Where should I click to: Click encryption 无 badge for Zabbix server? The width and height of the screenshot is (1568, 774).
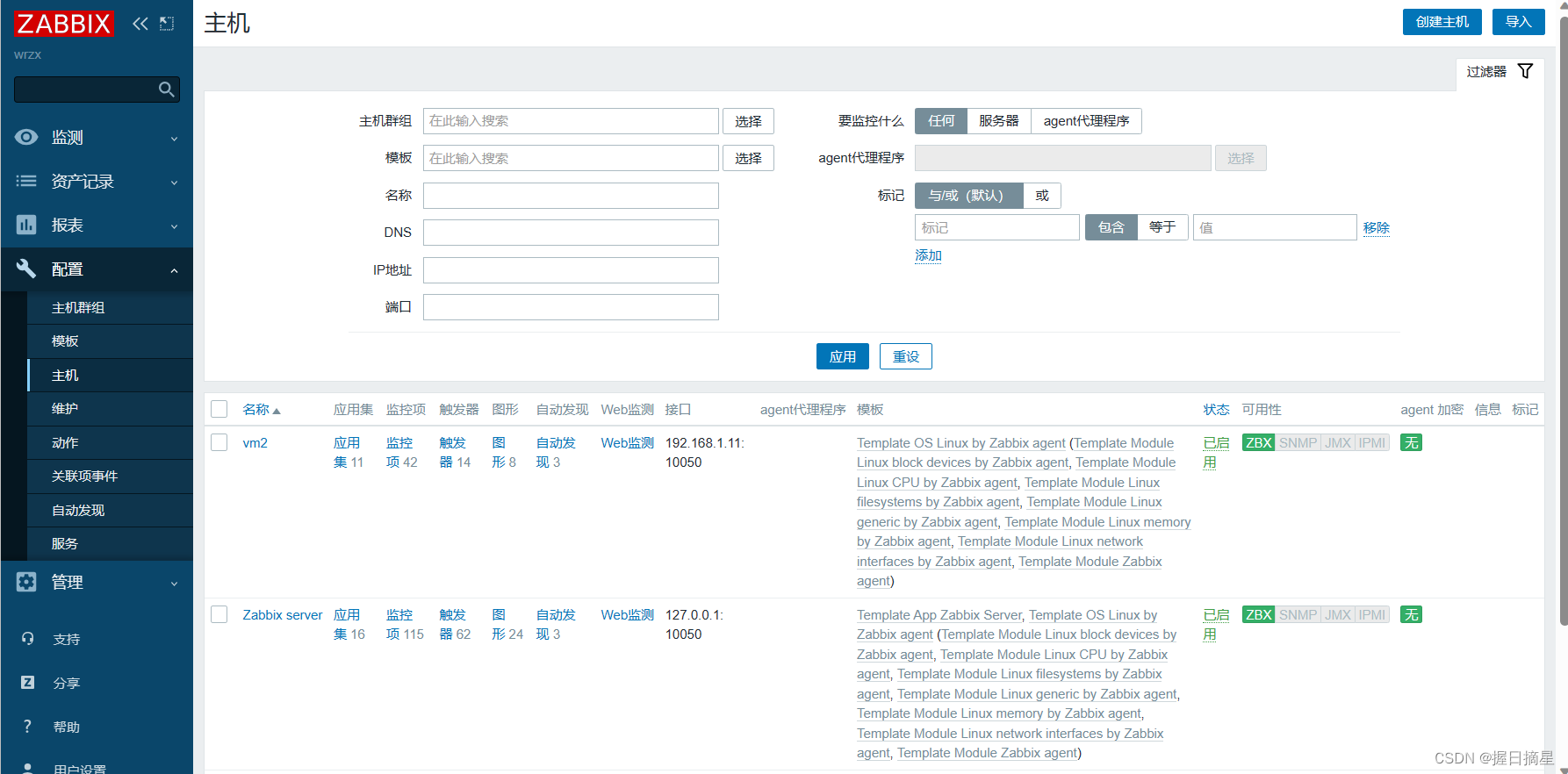click(1411, 615)
